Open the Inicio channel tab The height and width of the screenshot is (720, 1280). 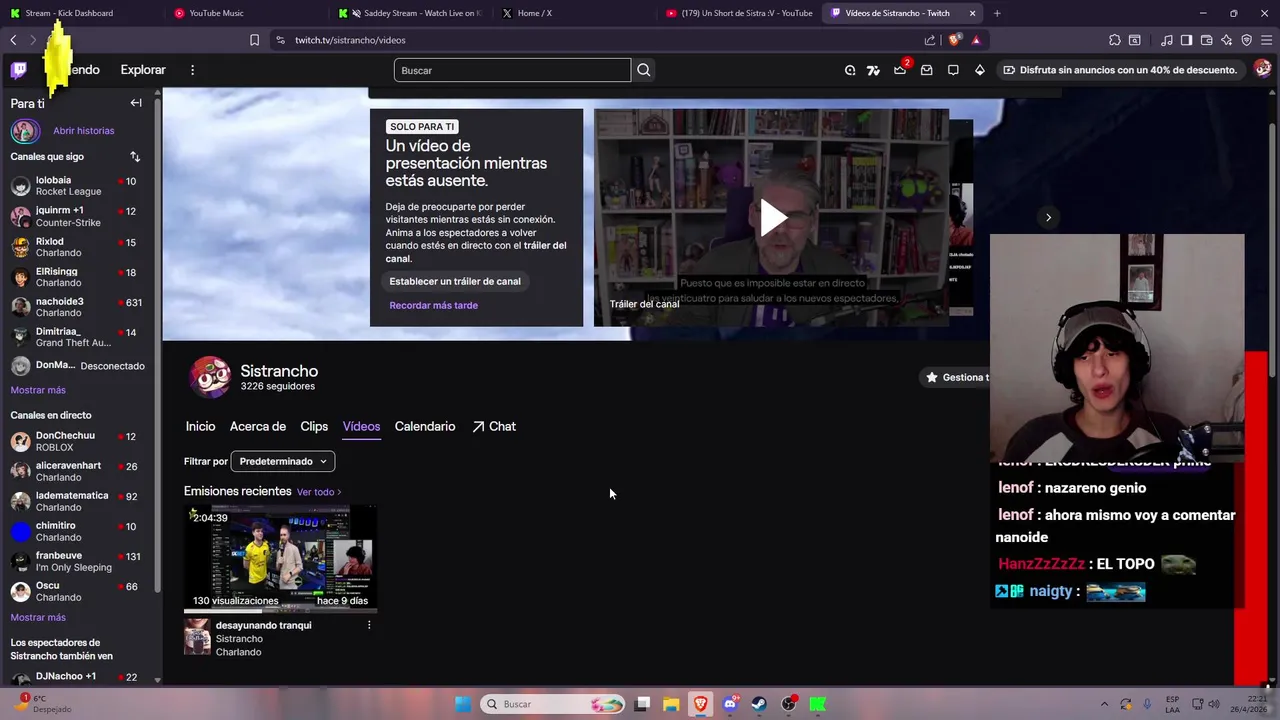[x=200, y=426]
